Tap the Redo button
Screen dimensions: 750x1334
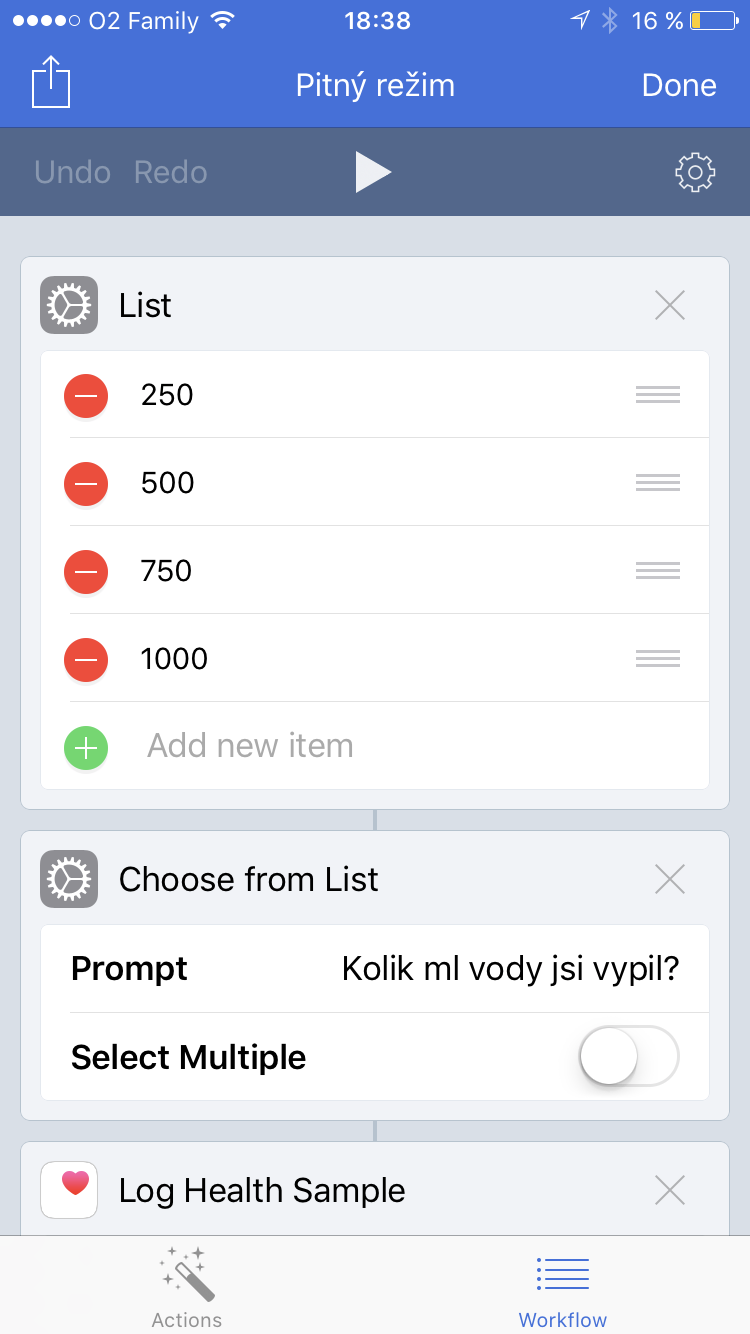(171, 172)
